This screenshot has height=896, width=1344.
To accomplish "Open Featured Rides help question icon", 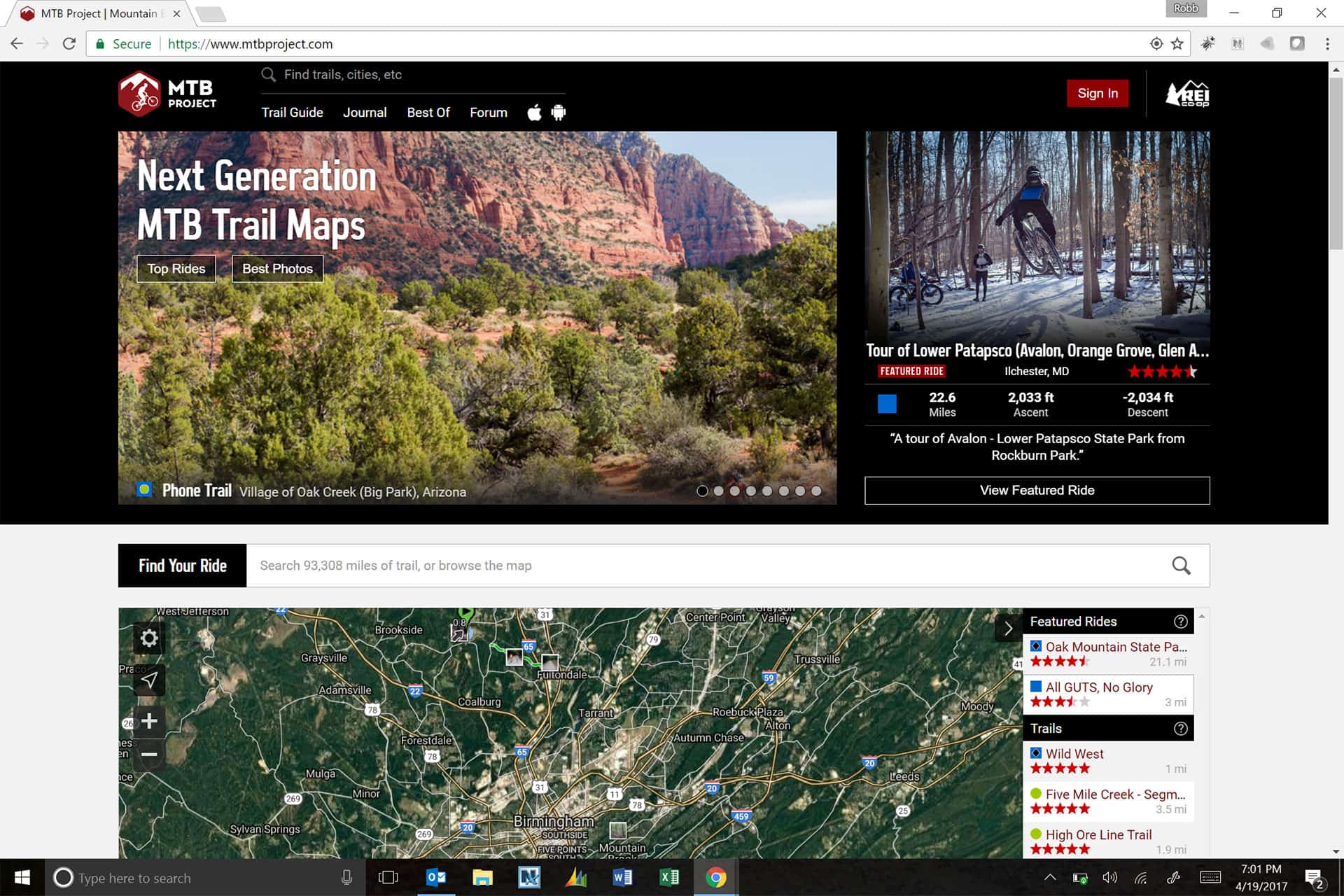I will (1180, 622).
